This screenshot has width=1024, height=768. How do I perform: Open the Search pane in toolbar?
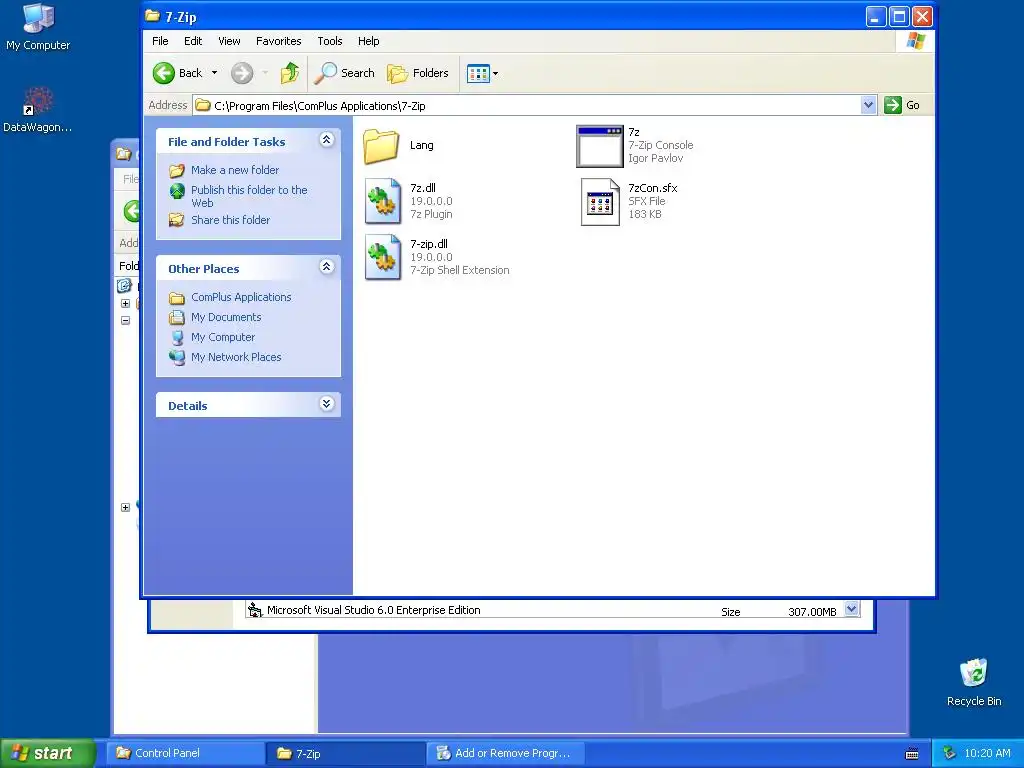click(344, 73)
